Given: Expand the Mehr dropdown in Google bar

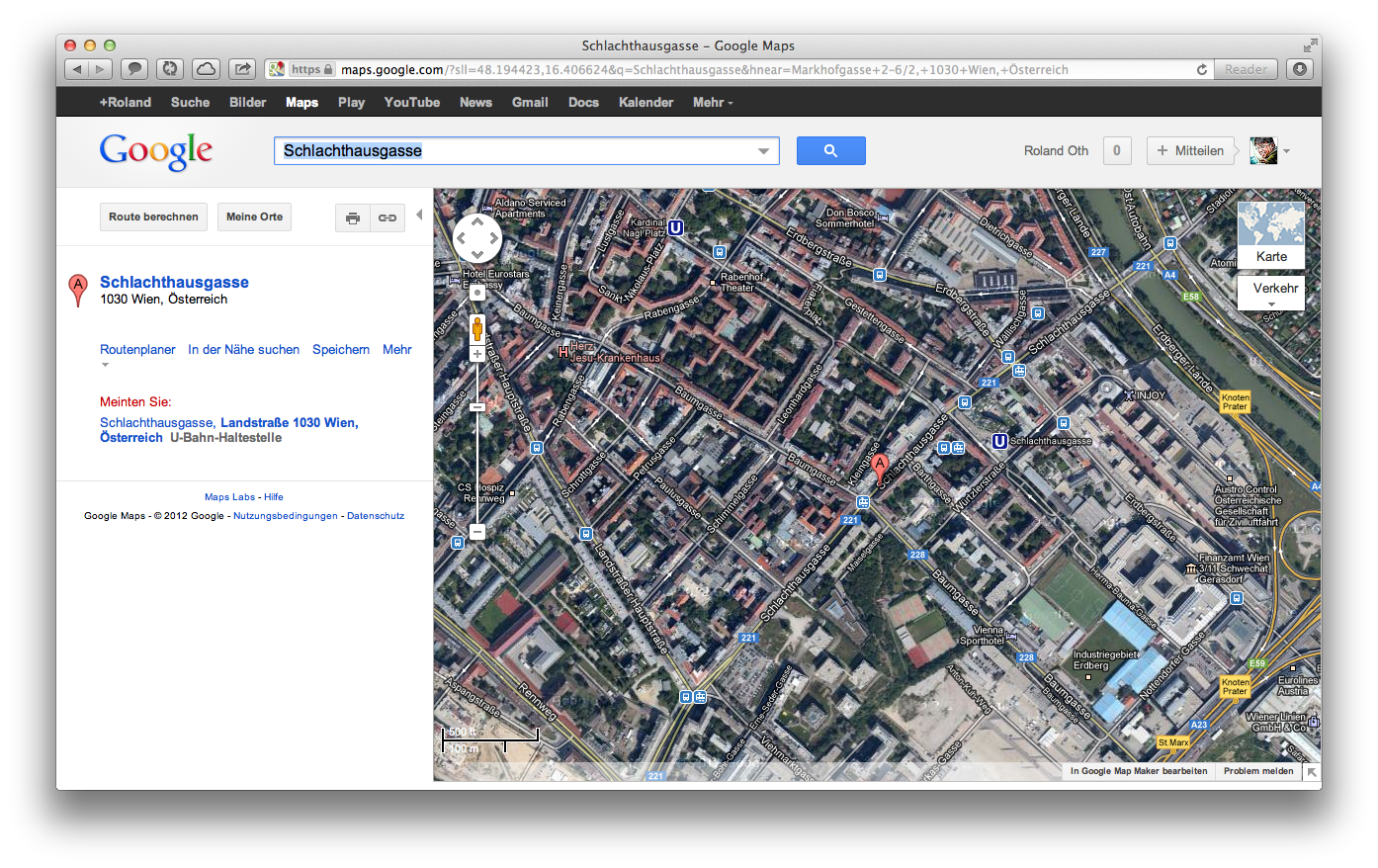Looking at the screenshot, I should click(x=713, y=102).
